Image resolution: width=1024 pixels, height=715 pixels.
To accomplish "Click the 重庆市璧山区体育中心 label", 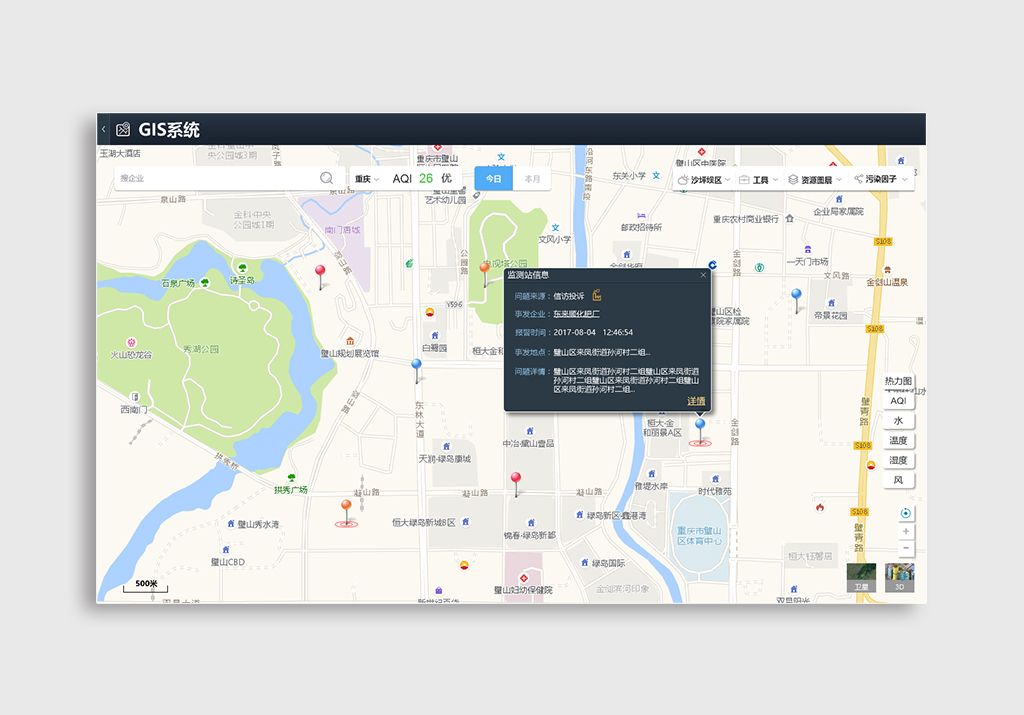I will (x=699, y=536).
